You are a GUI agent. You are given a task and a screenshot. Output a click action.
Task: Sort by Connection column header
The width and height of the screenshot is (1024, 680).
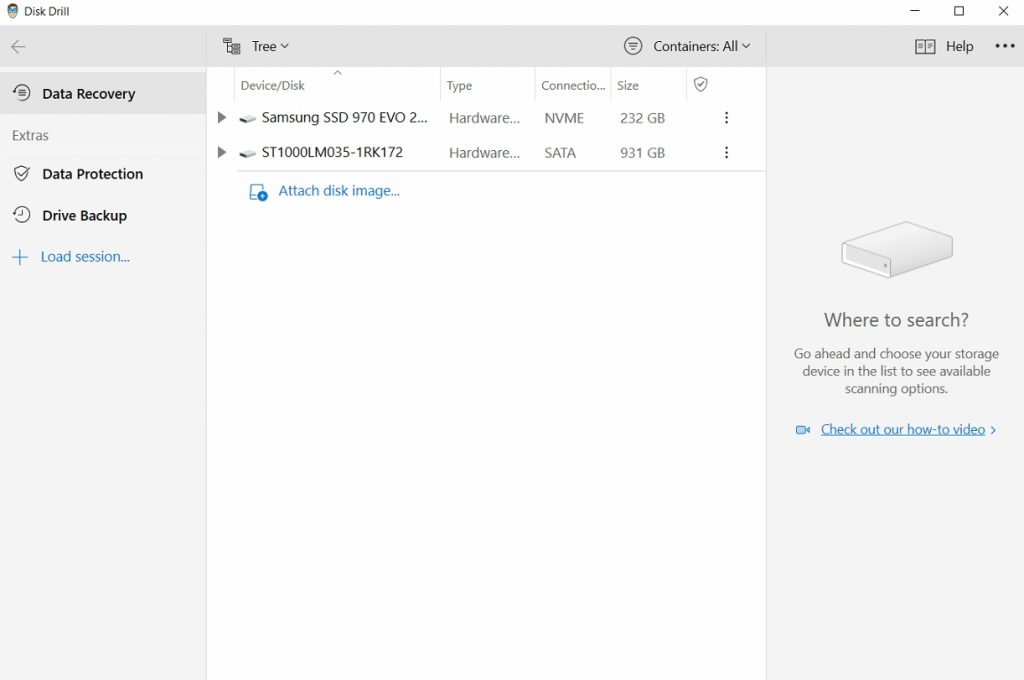point(573,85)
